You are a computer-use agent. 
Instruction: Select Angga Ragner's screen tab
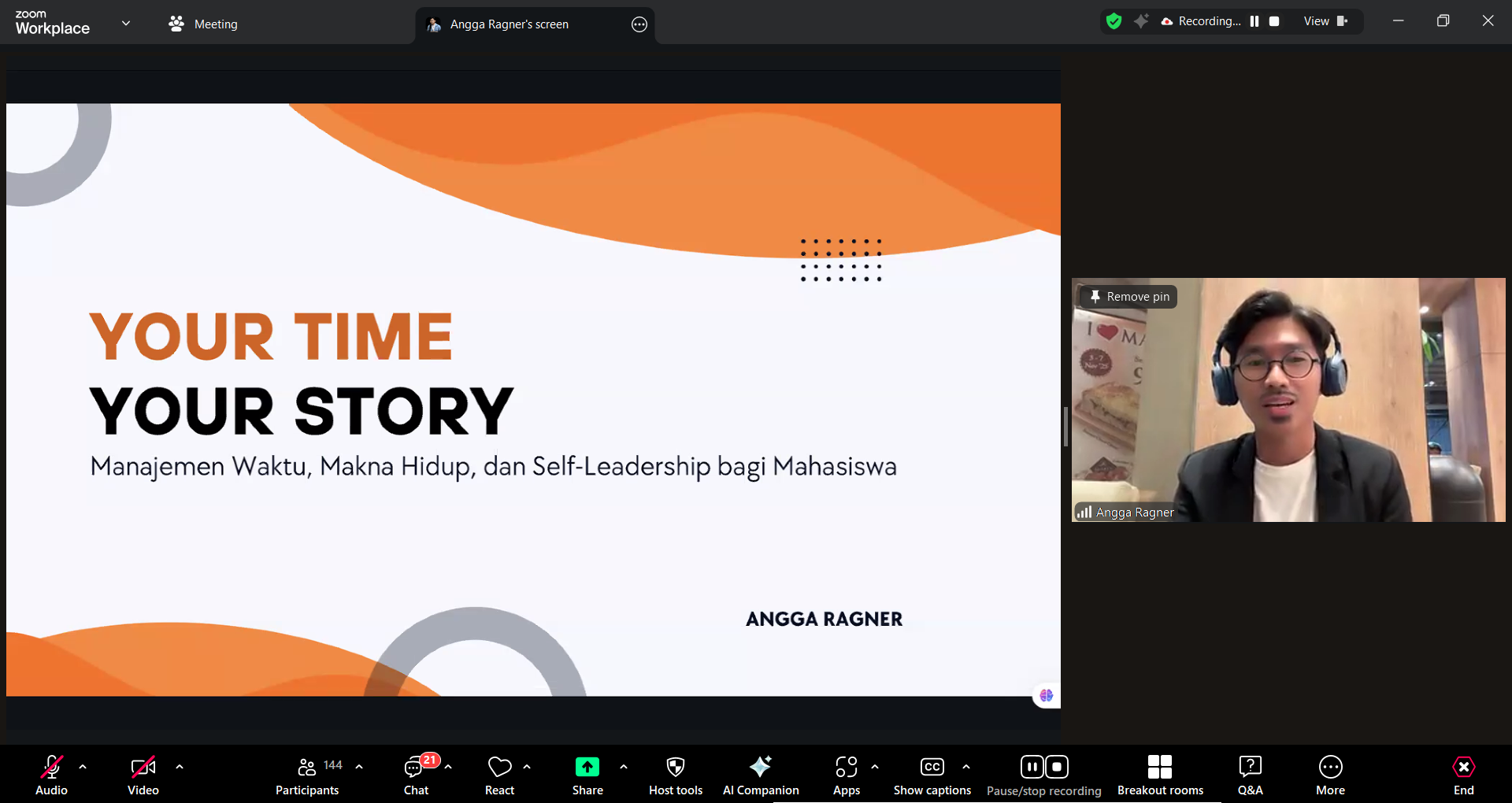pos(509,24)
